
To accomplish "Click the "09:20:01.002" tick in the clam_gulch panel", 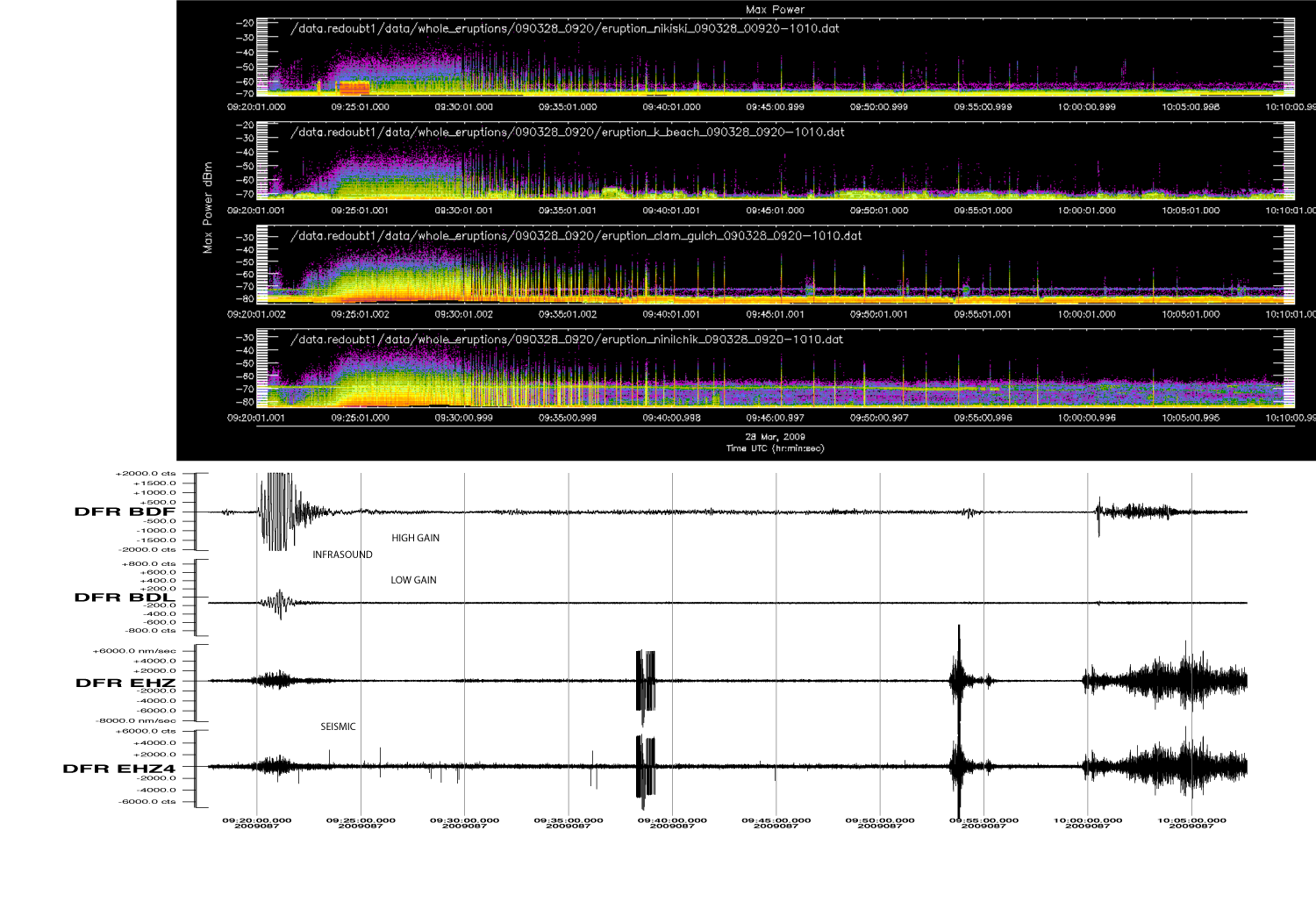I will (256, 314).
